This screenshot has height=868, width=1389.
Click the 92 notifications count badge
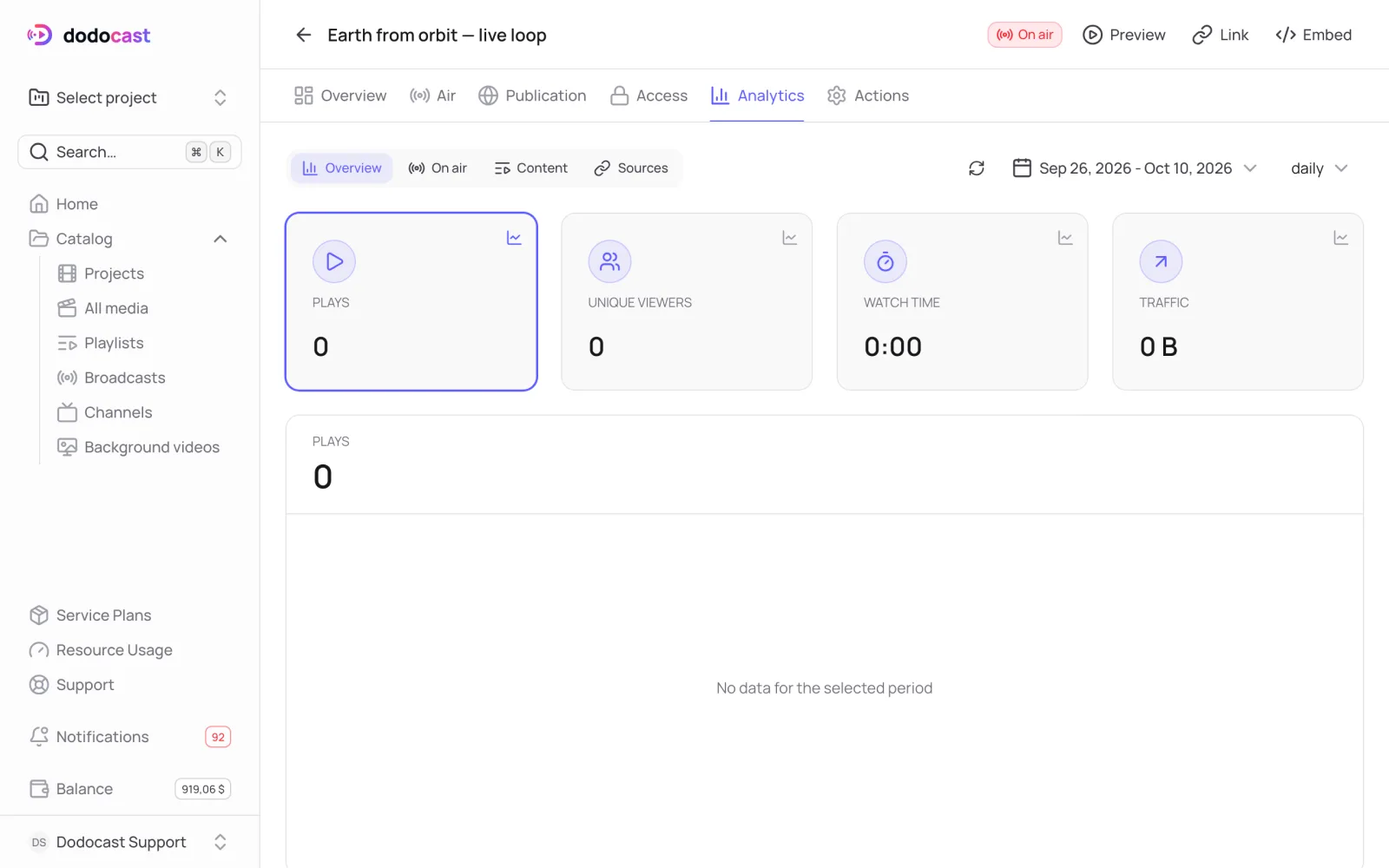218,737
